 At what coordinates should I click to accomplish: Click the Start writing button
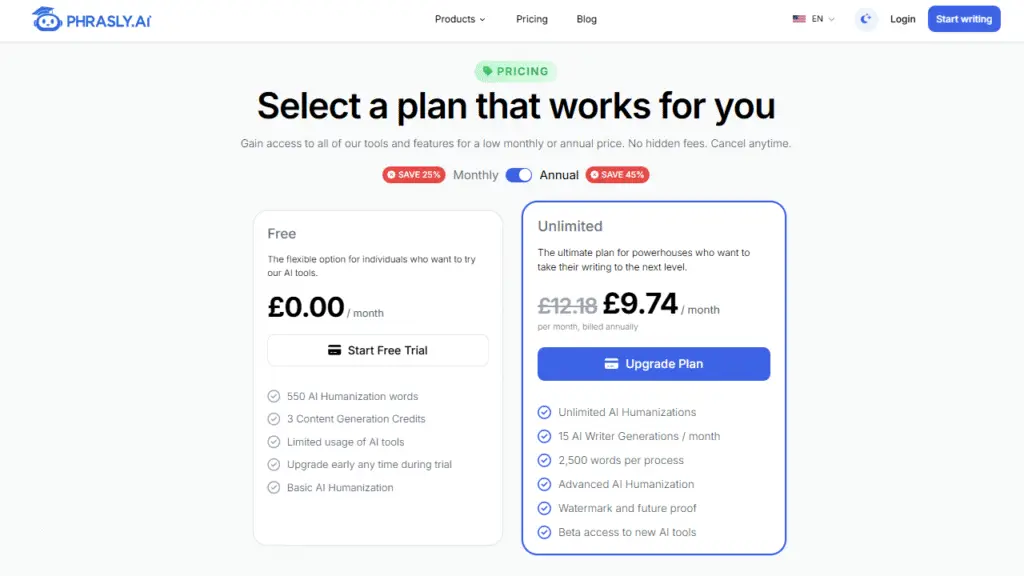point(964,19)
